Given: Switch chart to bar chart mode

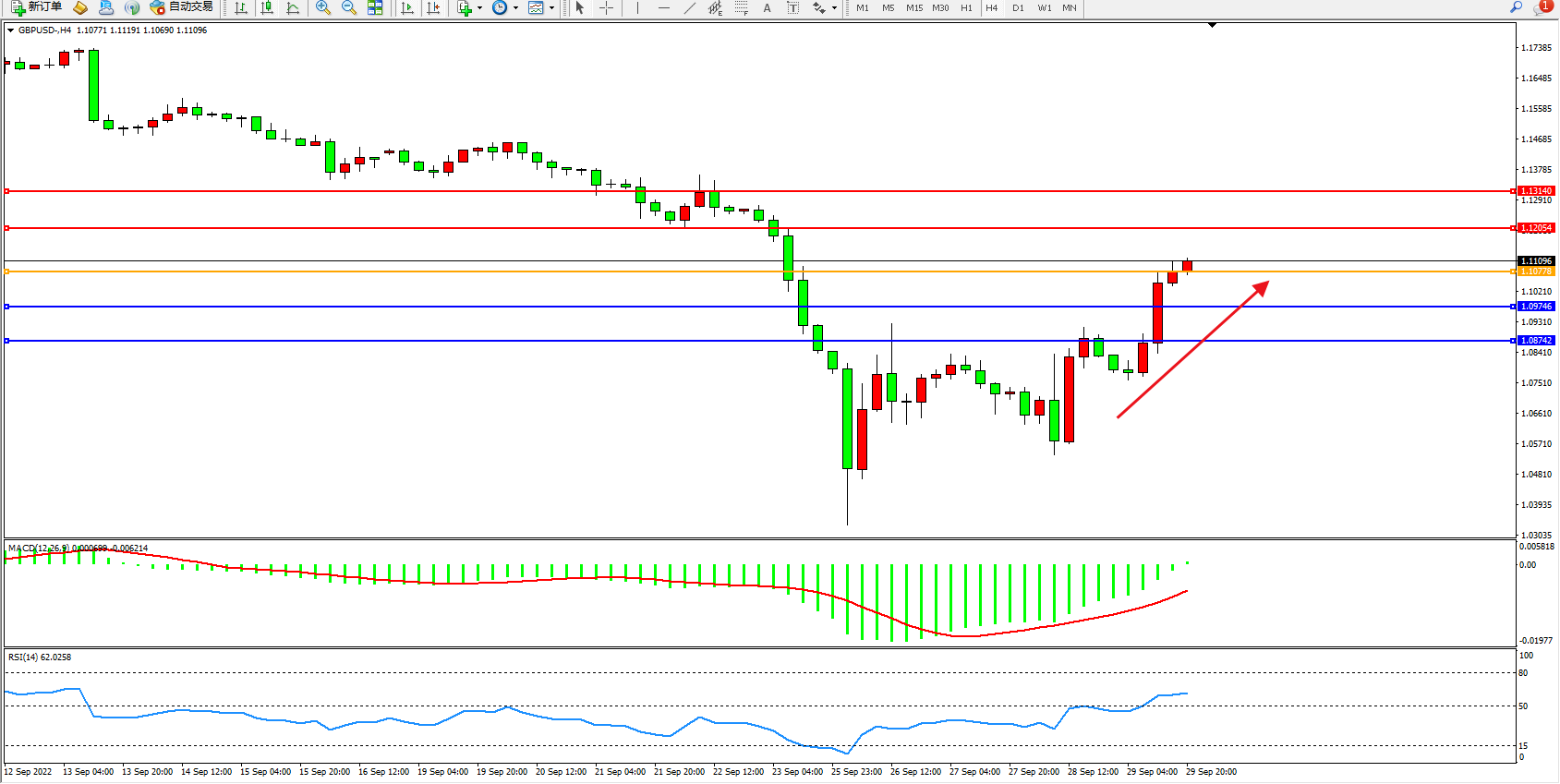Looking at the screenshot, I should [x=241, y=7].
